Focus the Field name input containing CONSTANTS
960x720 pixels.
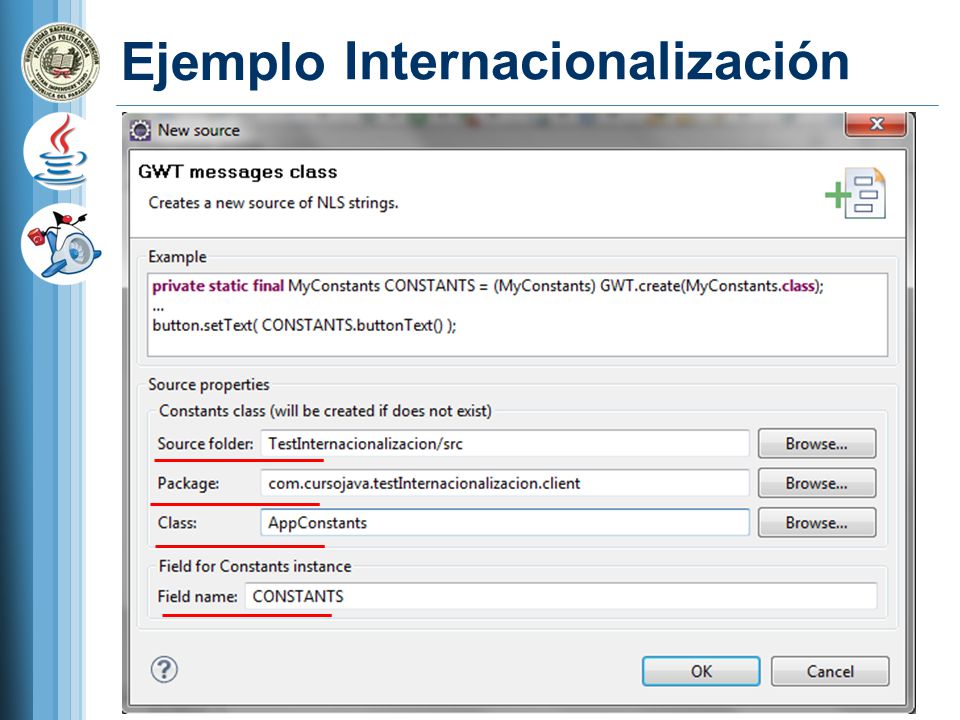tap(561, 596)
